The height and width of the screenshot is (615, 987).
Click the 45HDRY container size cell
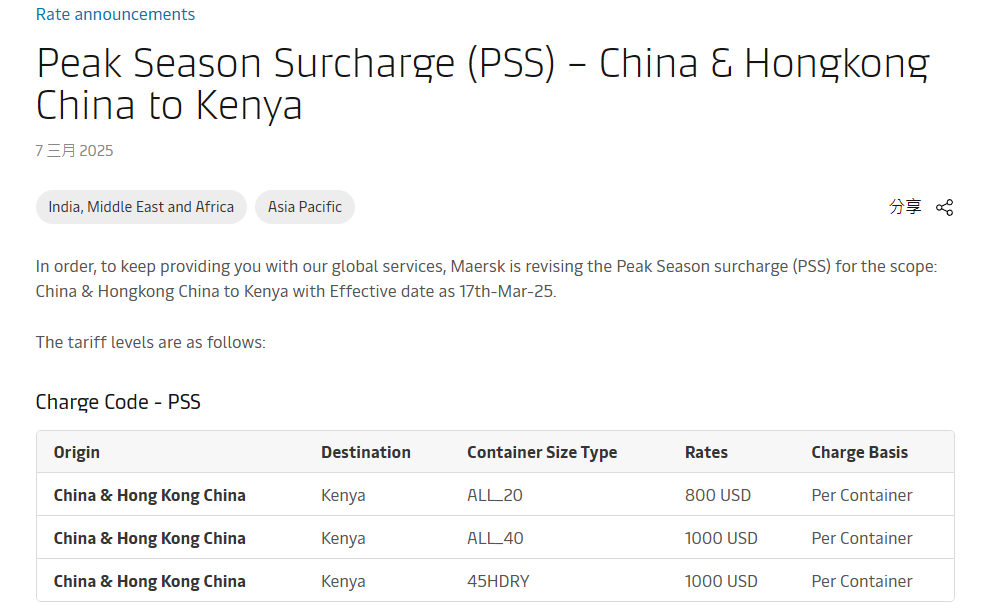pyautogui.click(x=498, y=581)
